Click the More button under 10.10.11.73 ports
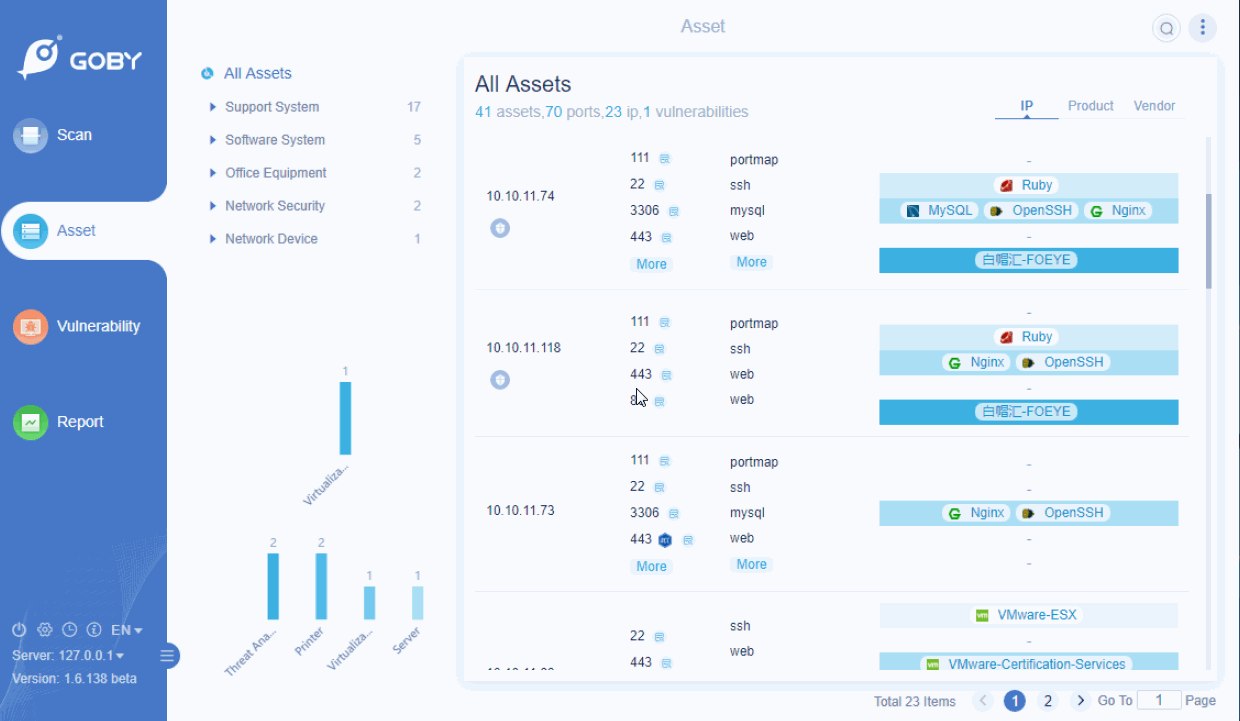1240x721 pixels. coord(651,566)
